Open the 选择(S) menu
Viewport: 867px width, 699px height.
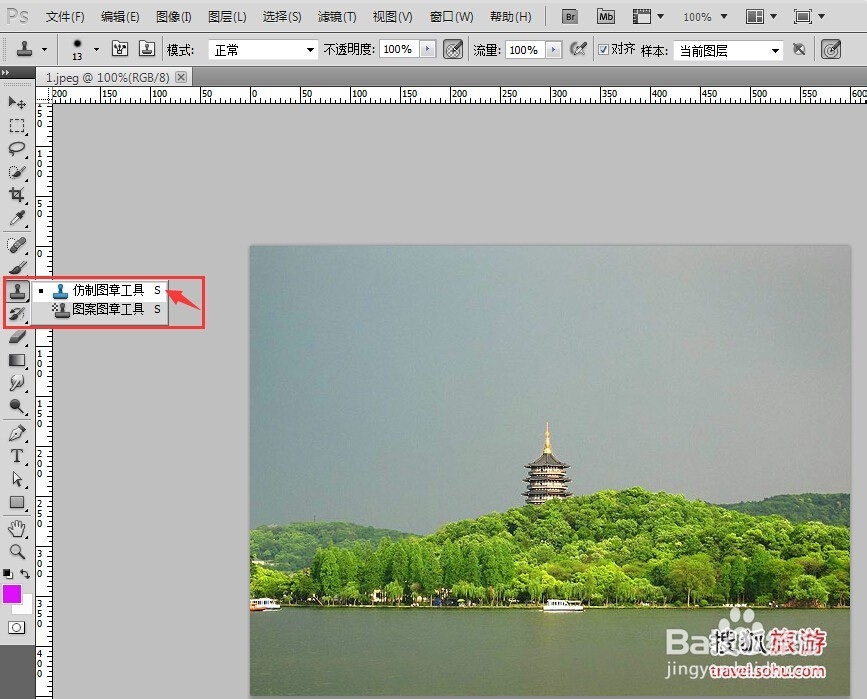click(x=282, y=17)
